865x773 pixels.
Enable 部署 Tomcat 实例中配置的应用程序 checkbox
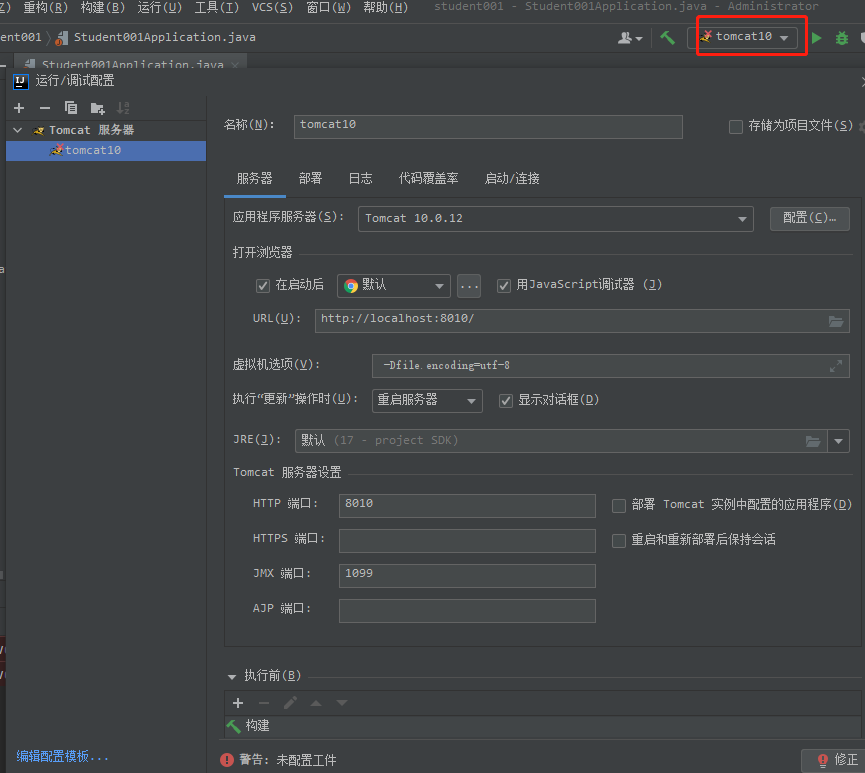(619, 506)
